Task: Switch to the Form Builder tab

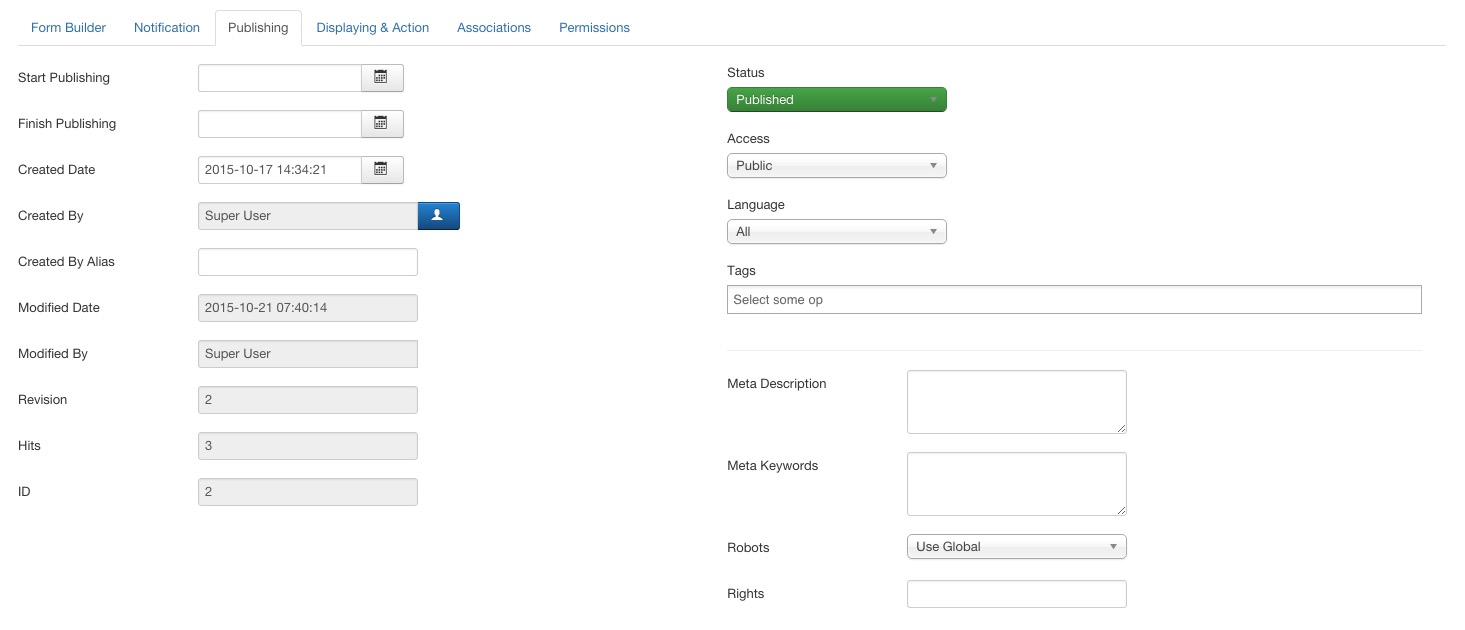Action: point(68,28)
